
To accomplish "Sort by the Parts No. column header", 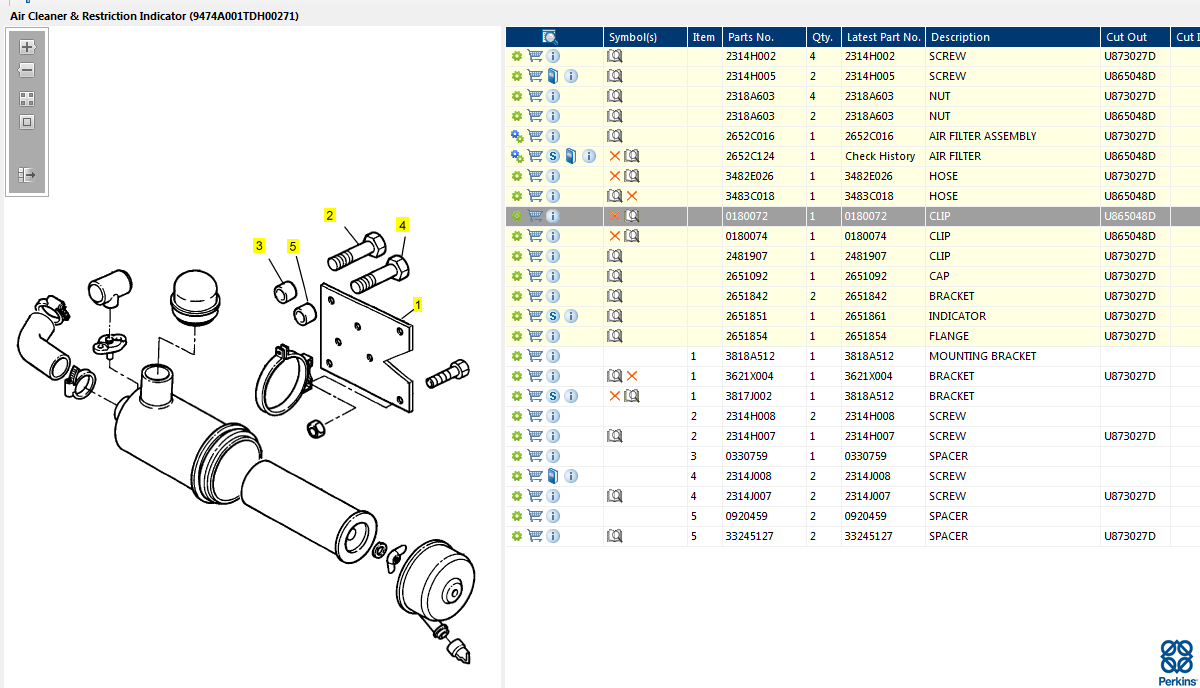I will [750, 37].
